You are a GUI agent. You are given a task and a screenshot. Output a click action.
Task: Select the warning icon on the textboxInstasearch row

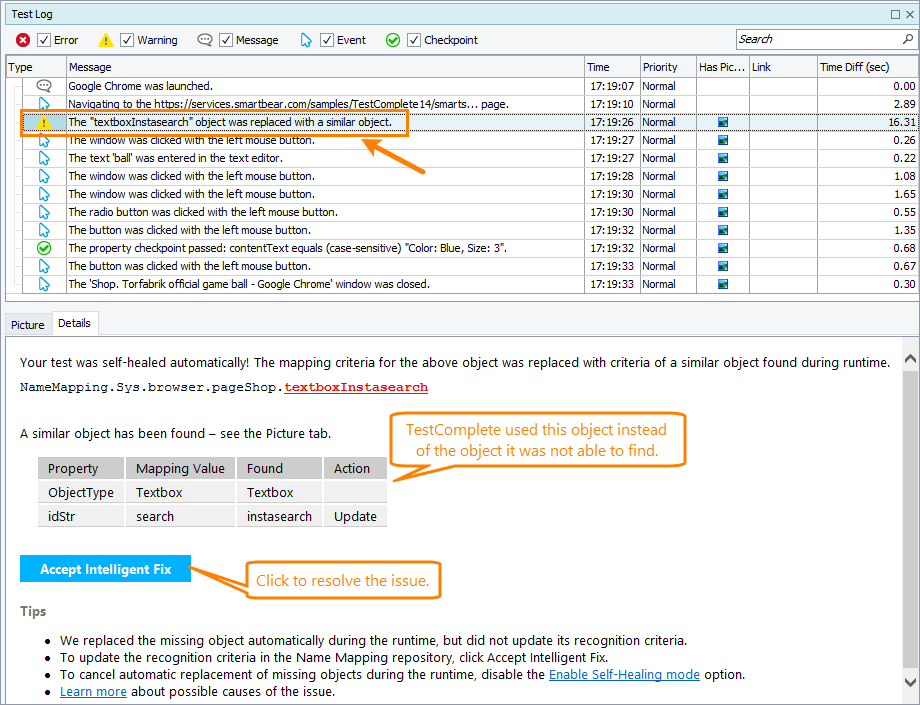pyautogui.click(x=42, y=122)
